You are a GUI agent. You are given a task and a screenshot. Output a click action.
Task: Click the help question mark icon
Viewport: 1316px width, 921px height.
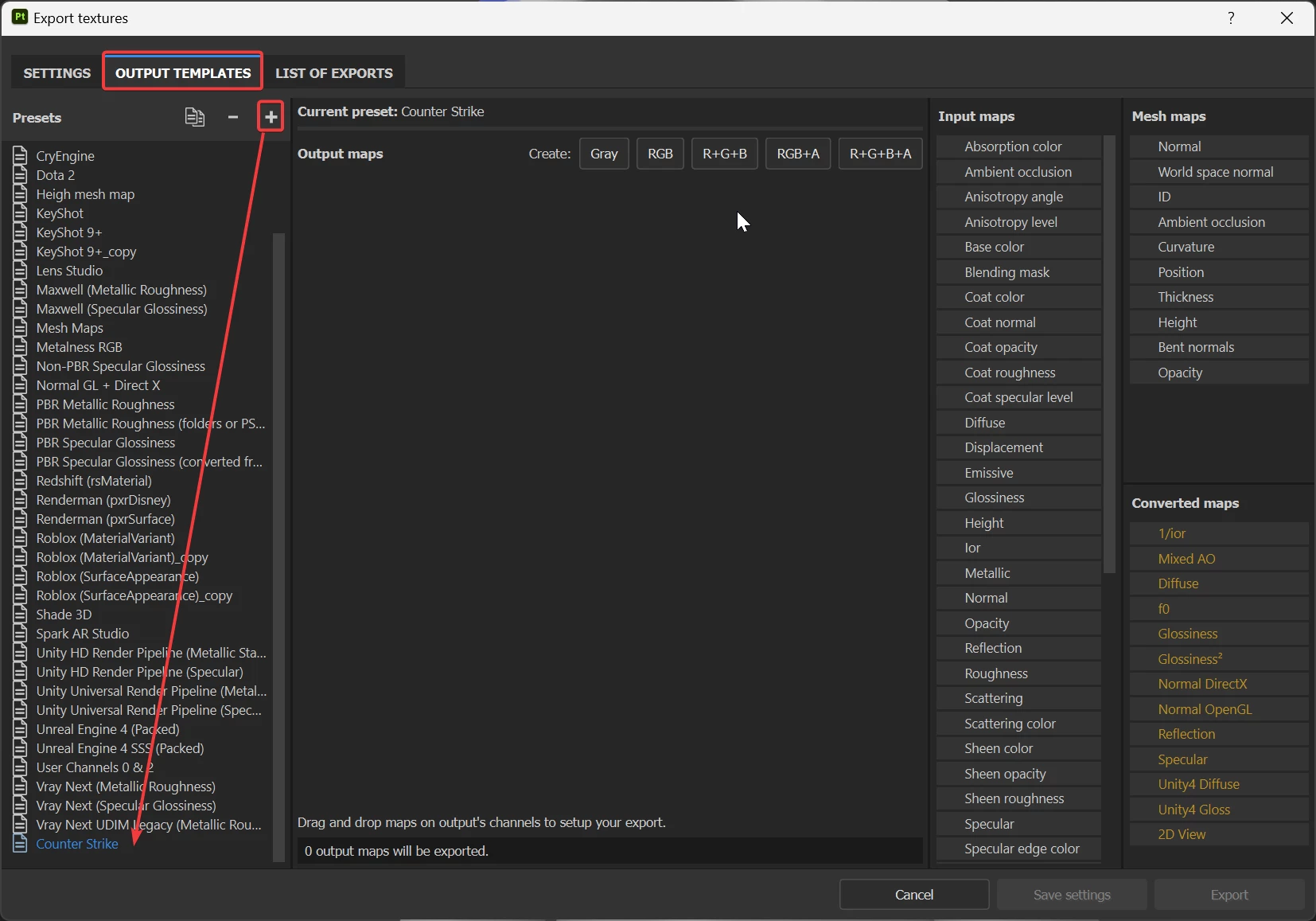click(x=1231, y=18)
